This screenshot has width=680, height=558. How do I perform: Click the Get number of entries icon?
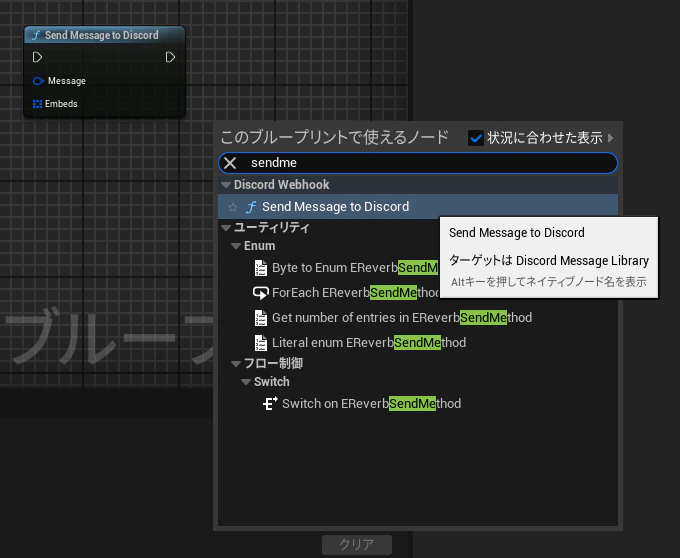click(261, 318)
